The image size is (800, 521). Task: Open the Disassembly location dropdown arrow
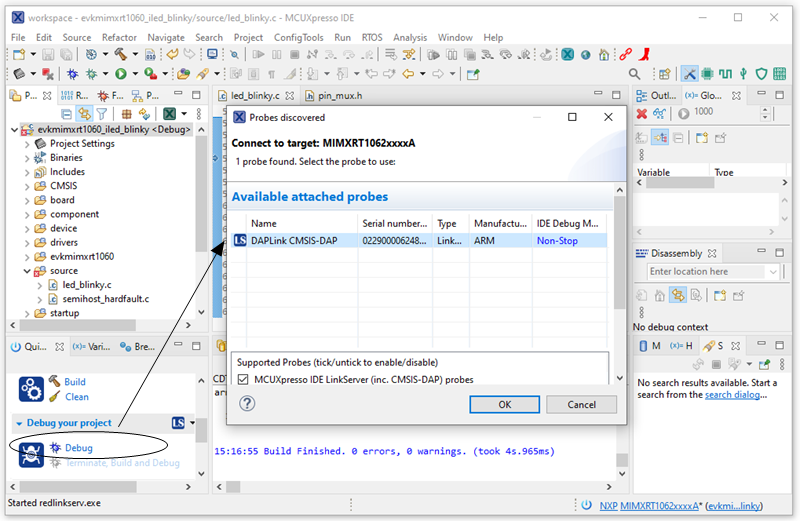773,272
